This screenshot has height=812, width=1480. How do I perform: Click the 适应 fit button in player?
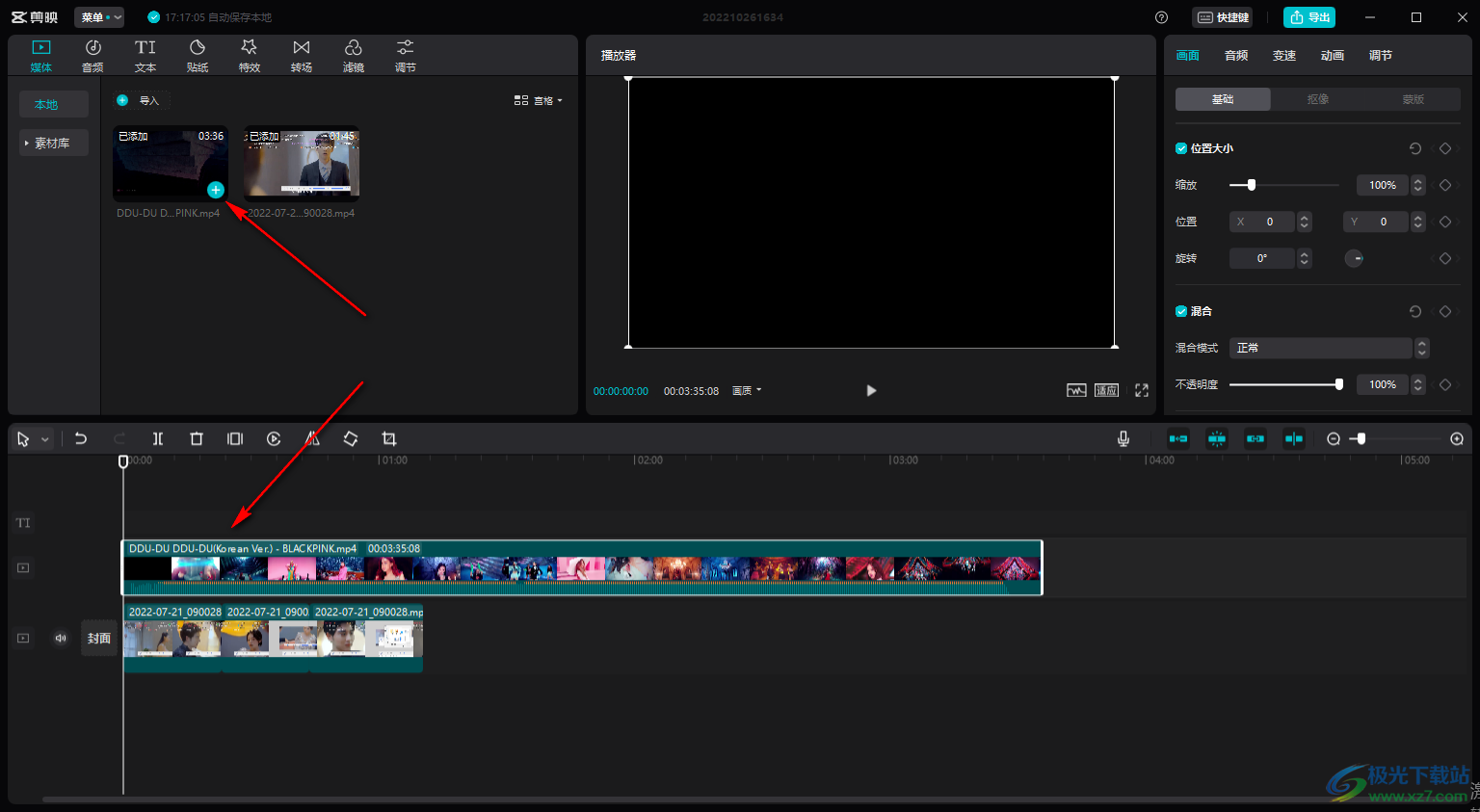1106,390
